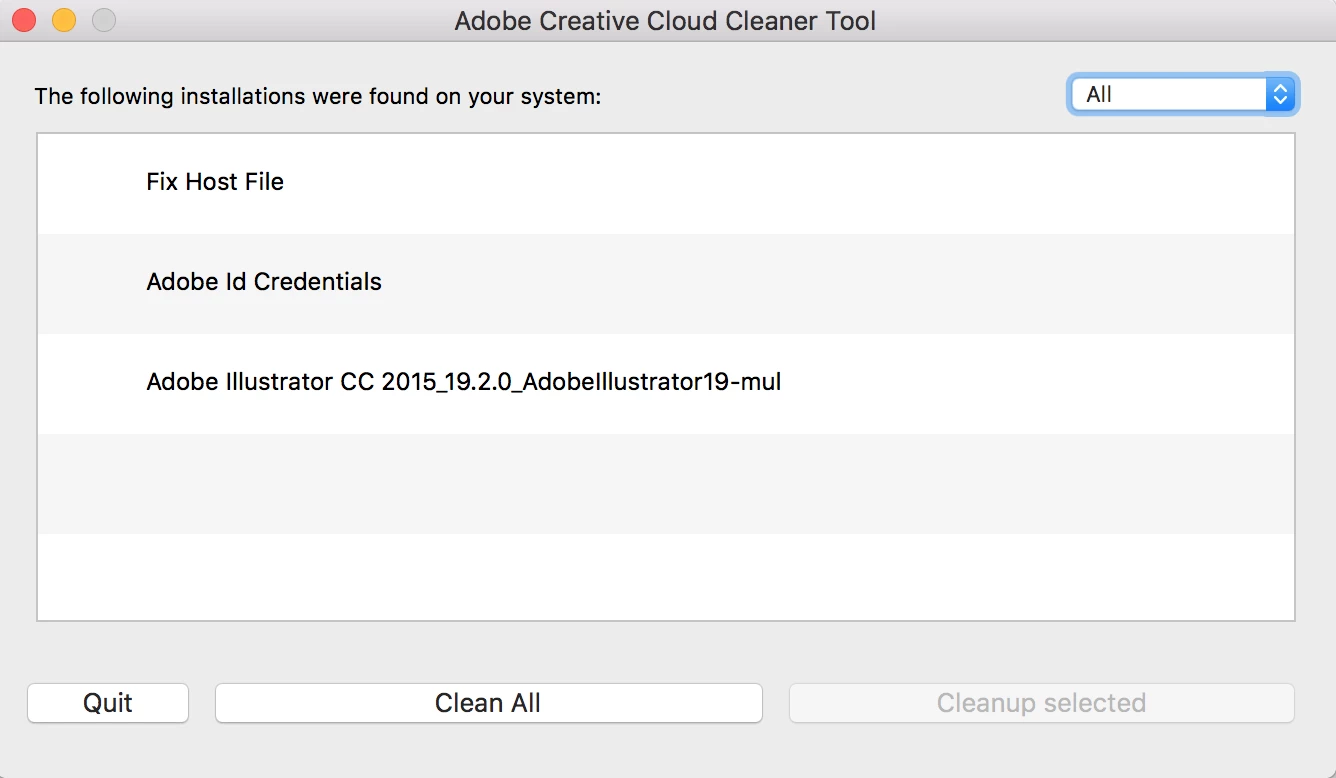Click the installations found label text

[x=318, y=97]
